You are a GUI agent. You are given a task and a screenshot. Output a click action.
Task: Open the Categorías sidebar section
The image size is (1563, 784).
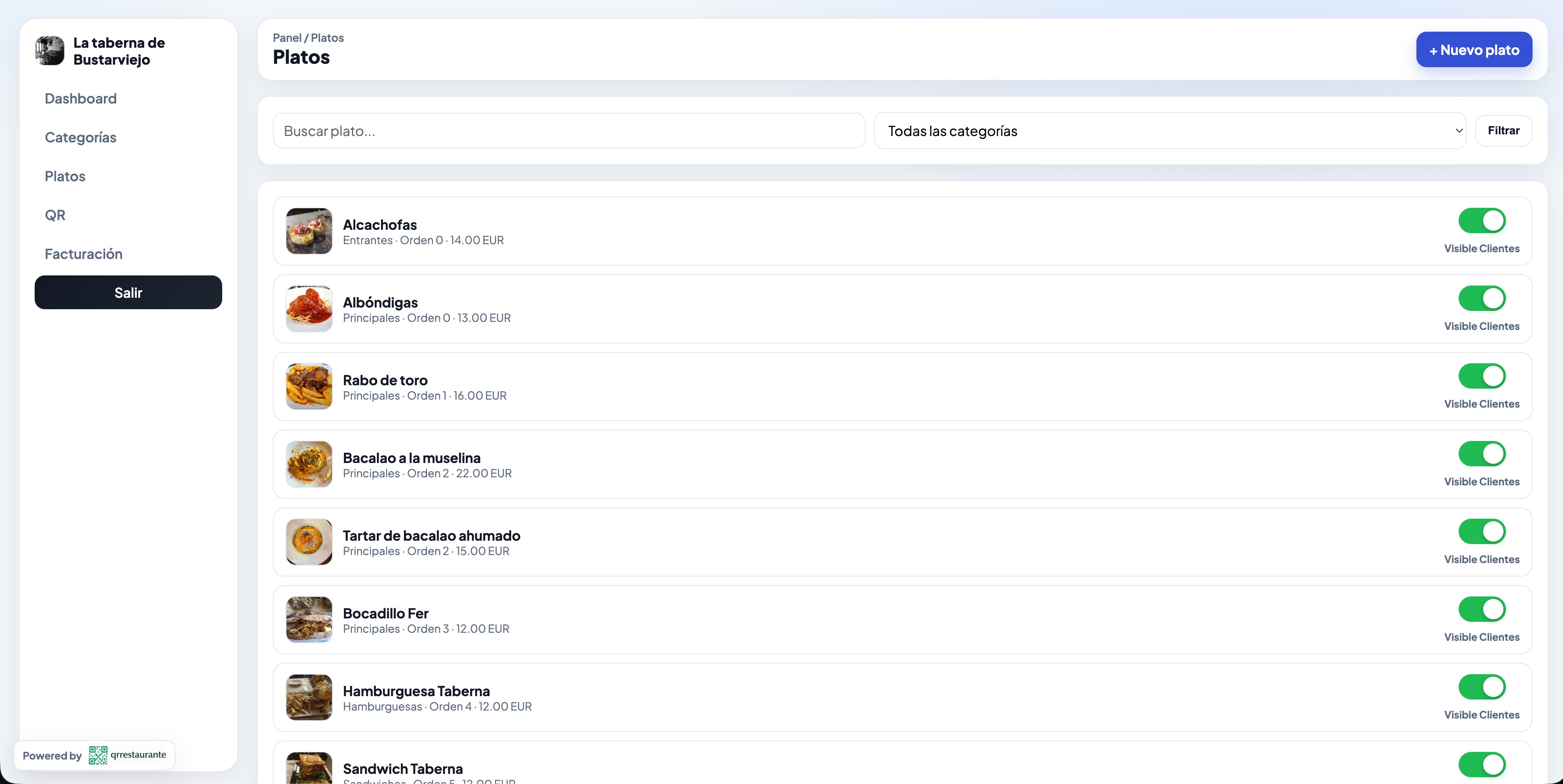coord(81,137)
